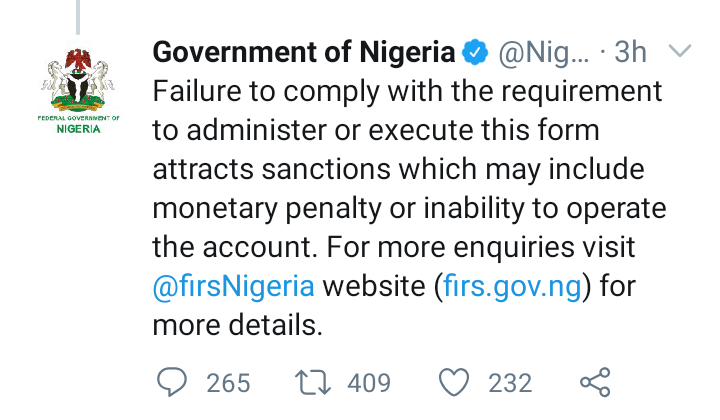Click the blue verified badge
The height and width of the screenshot is (420, 720).
[476, 53]
